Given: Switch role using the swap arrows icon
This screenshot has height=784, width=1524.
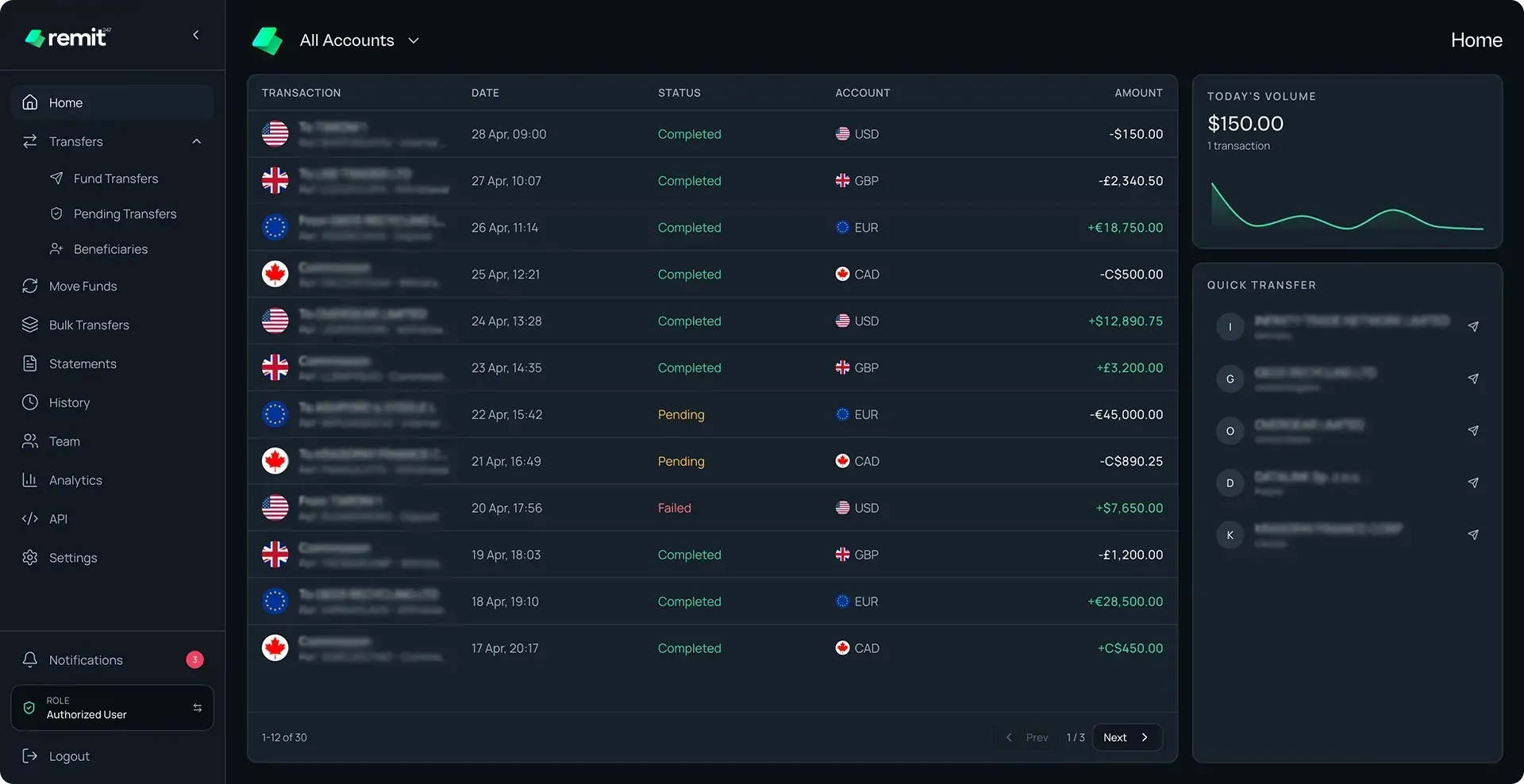Looking at the screenshot, I should tap(198, 708).
